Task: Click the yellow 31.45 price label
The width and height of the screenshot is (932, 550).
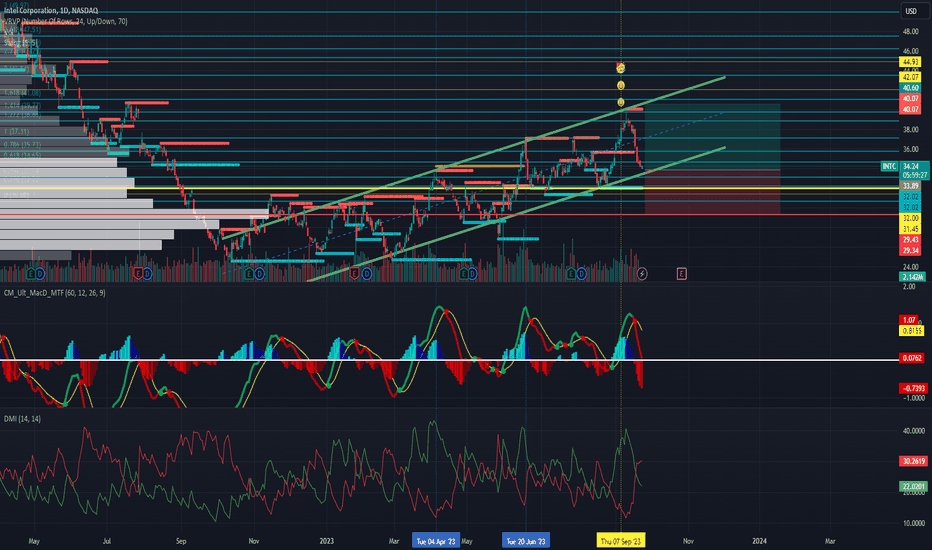Action: click(x=911, y=229)
